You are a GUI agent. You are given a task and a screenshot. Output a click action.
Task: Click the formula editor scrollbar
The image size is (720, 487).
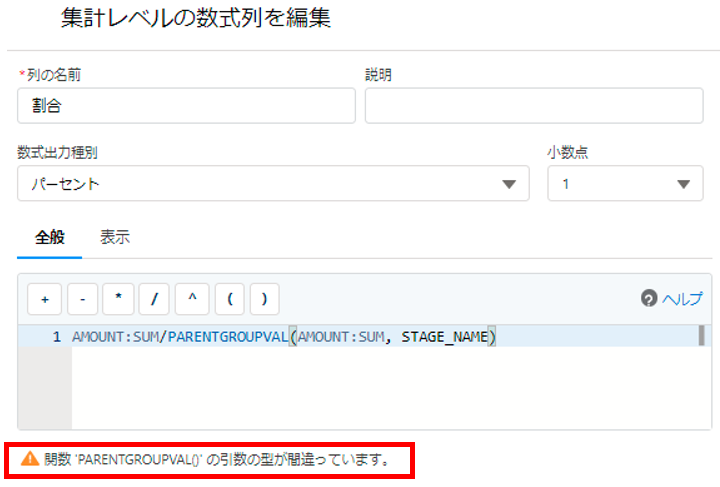(x=701, y=336)
